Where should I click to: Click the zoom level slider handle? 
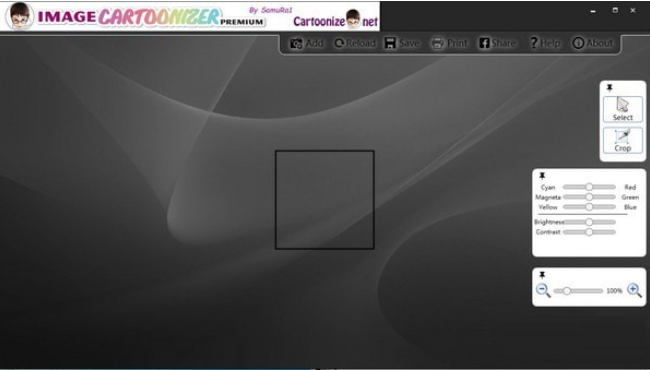coord(567,291)
